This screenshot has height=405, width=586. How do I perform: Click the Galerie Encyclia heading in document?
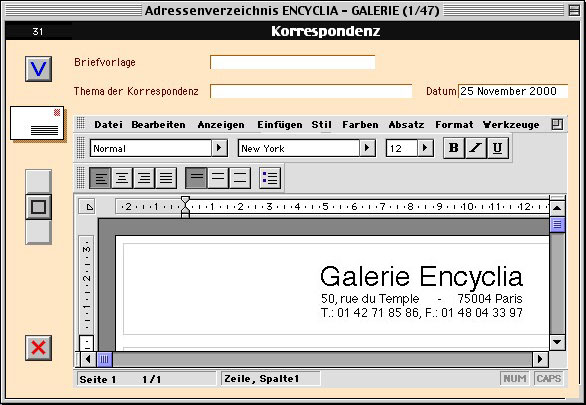(x=421, y=276)
